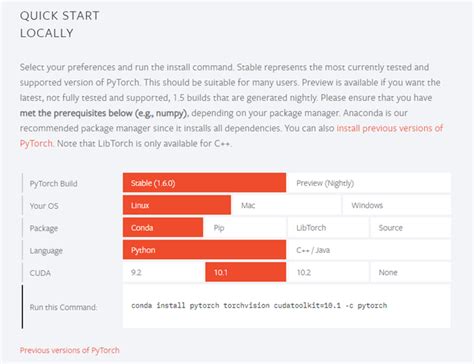Select Python as the language

(x=204, y=250)
